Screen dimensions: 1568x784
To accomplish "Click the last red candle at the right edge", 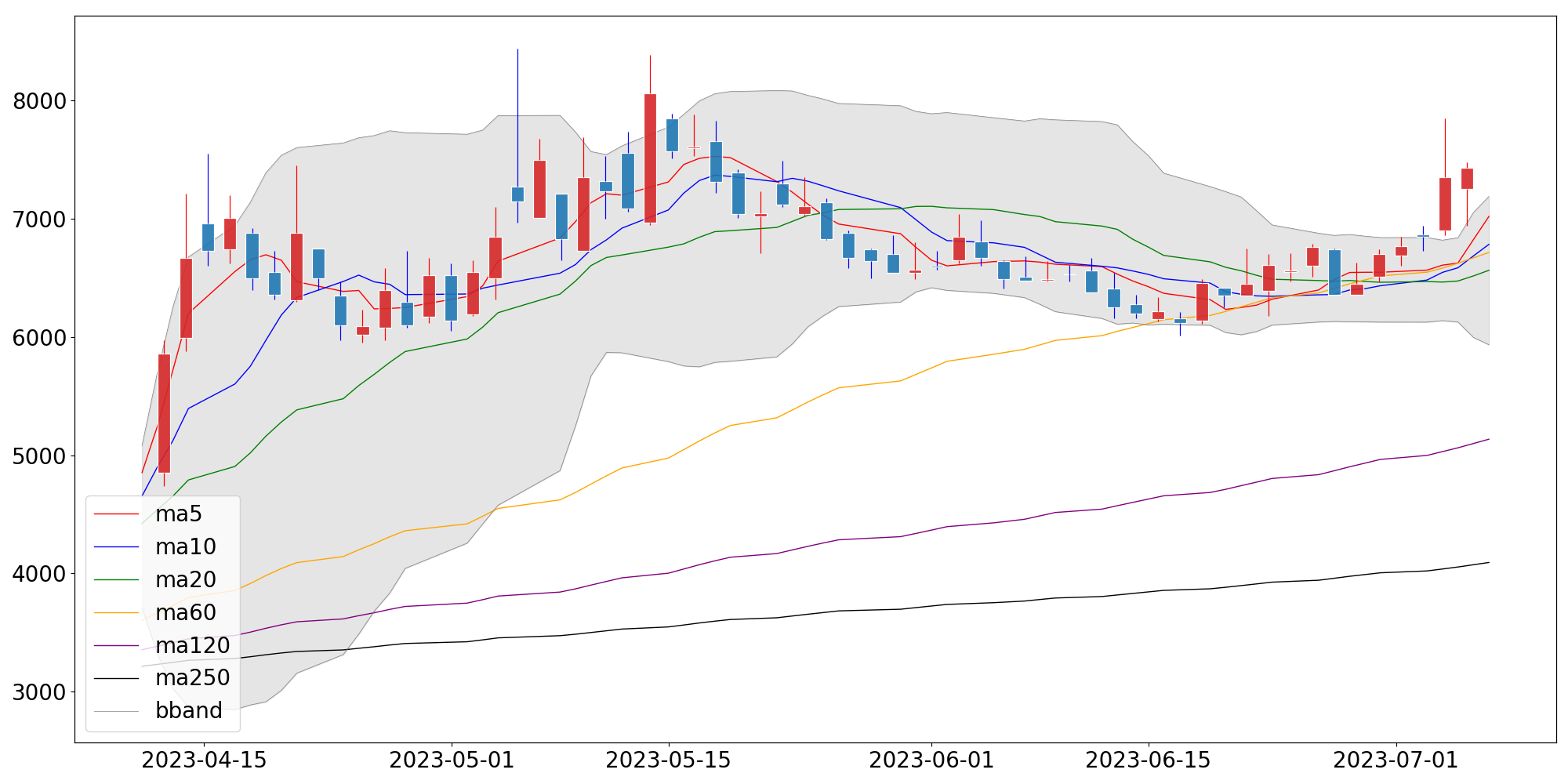I will tap(1467, 178).
